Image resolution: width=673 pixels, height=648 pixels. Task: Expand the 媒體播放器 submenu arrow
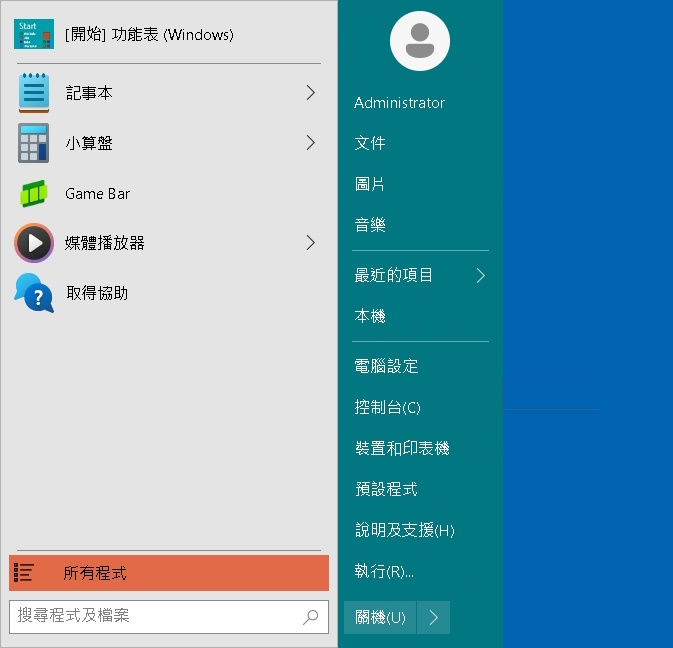[310, 243]
